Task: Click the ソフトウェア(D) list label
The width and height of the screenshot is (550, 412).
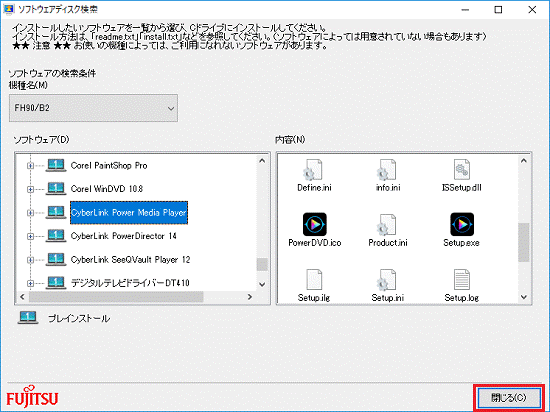Action: [41, 140]
